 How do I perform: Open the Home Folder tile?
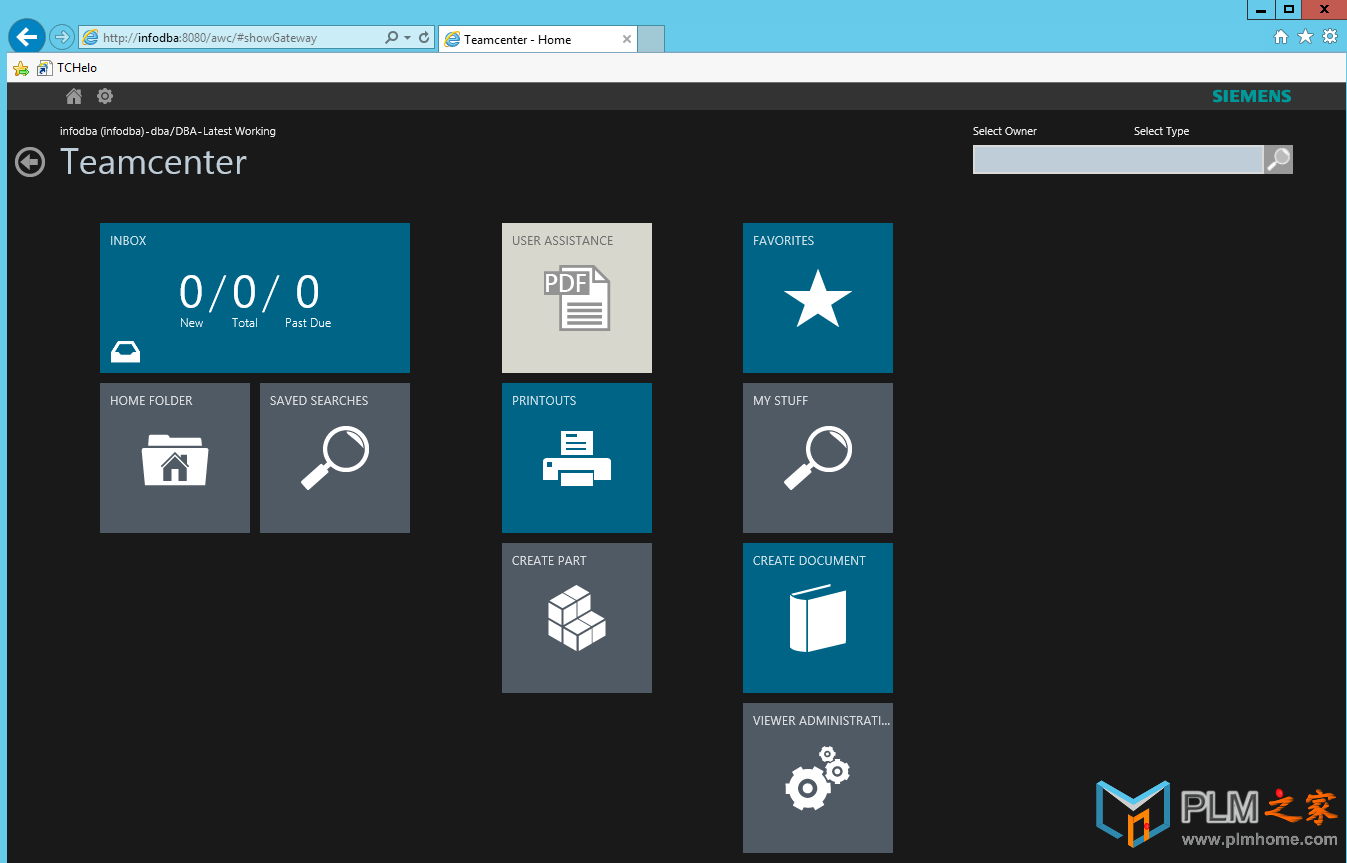tap(175, 458)
